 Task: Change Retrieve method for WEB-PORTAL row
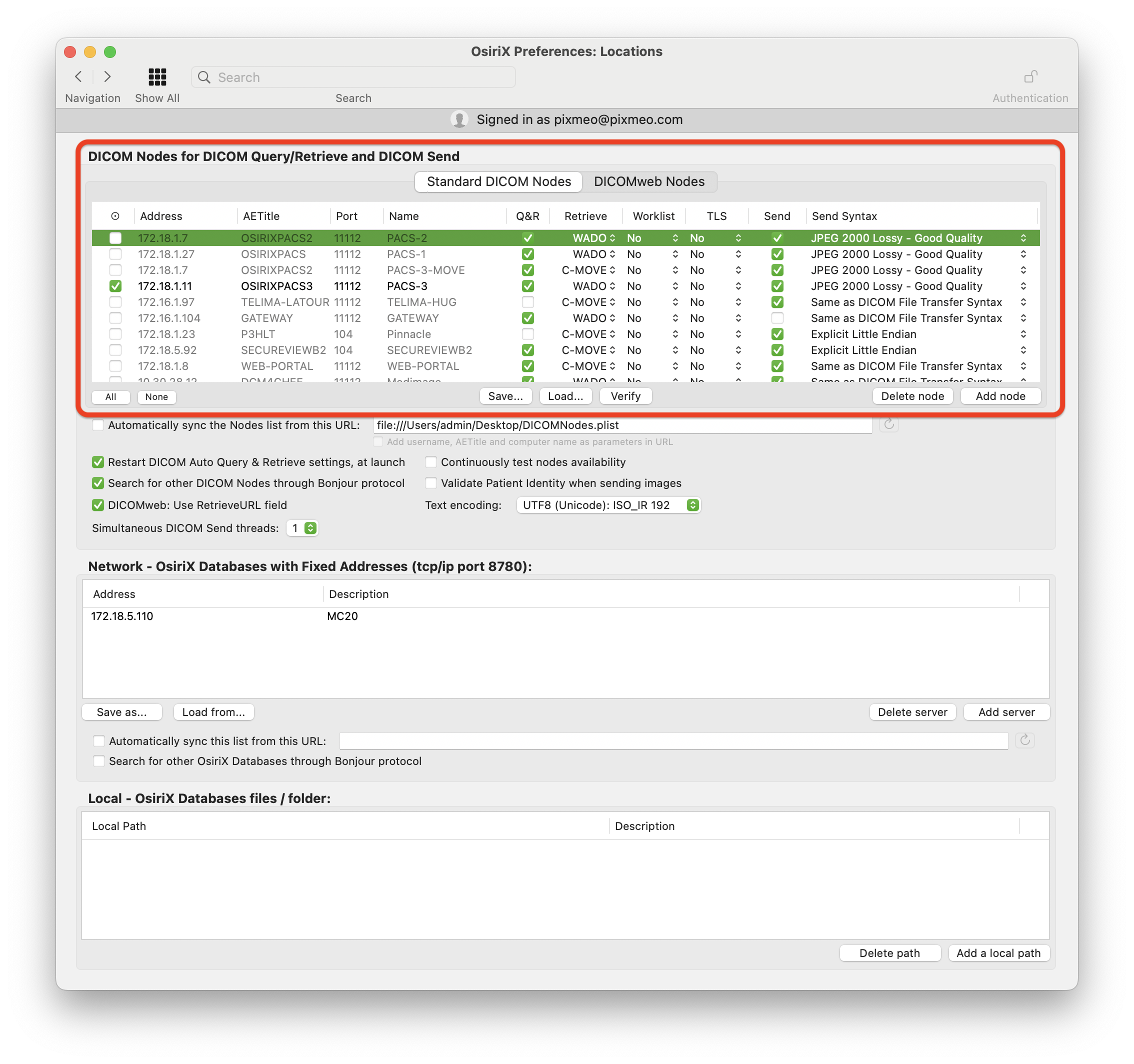click(587, 366)
